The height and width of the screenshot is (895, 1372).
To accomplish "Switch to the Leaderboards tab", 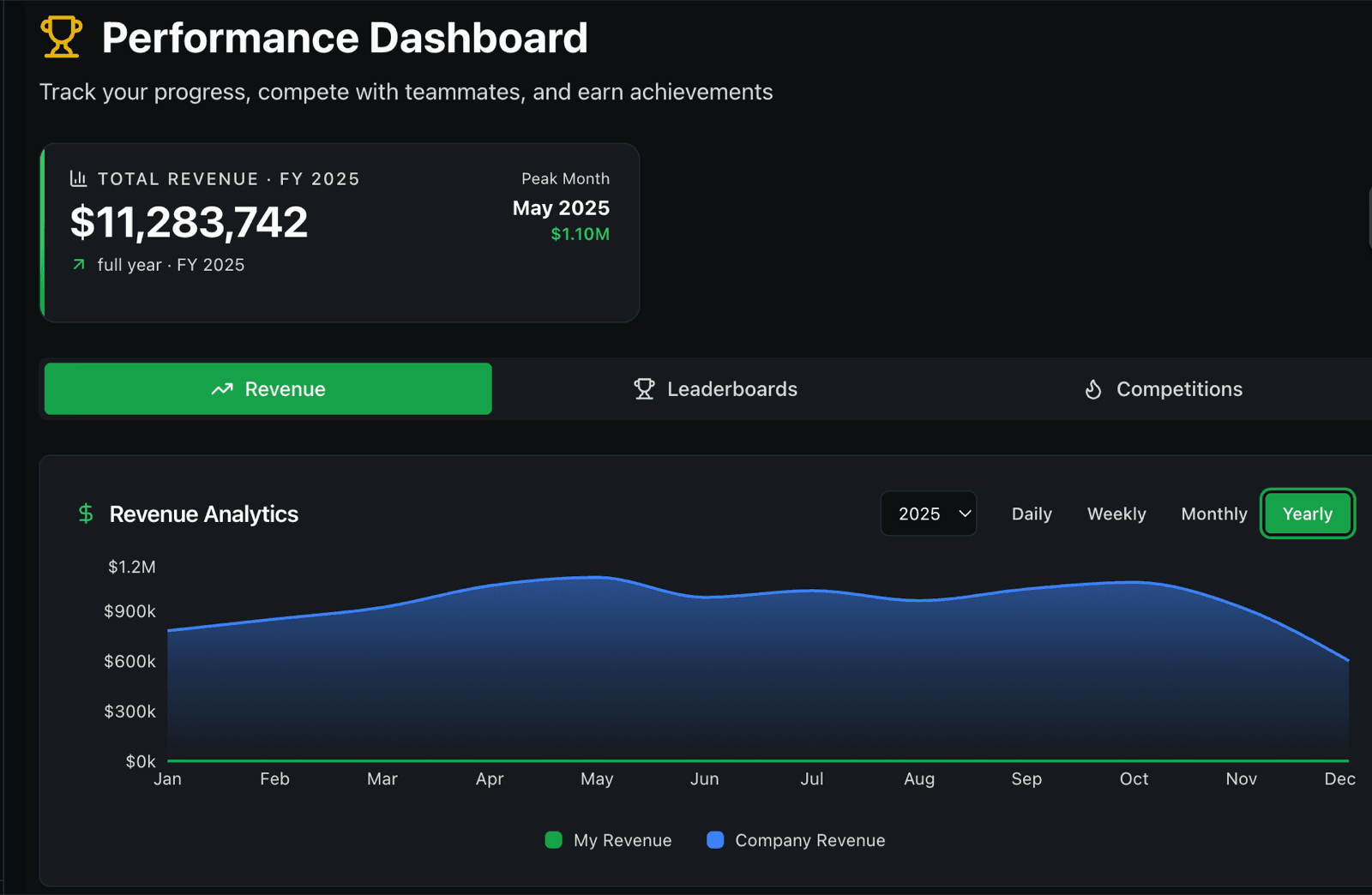I will (x=715, y=389).
